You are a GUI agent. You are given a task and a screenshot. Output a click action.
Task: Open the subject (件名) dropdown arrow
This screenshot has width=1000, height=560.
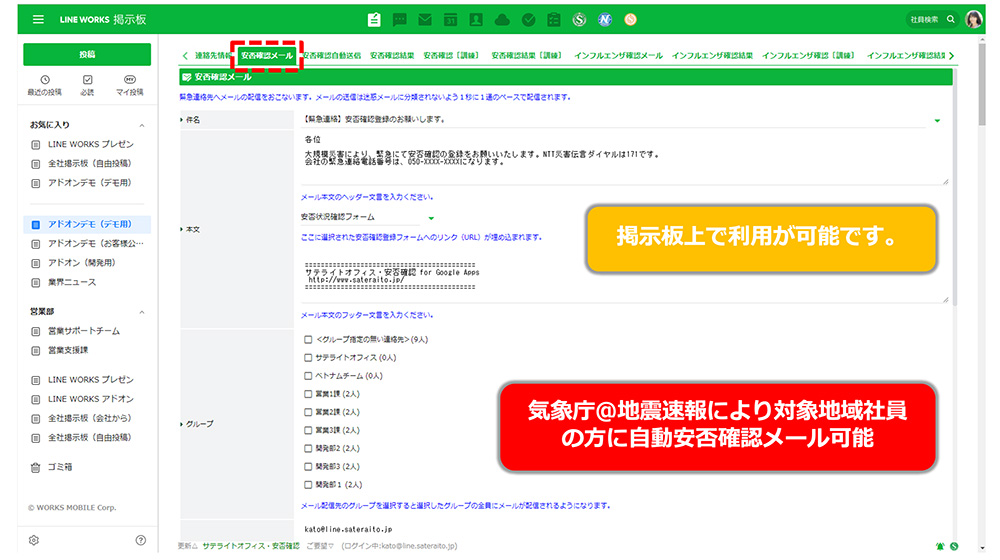coord(937,121)
